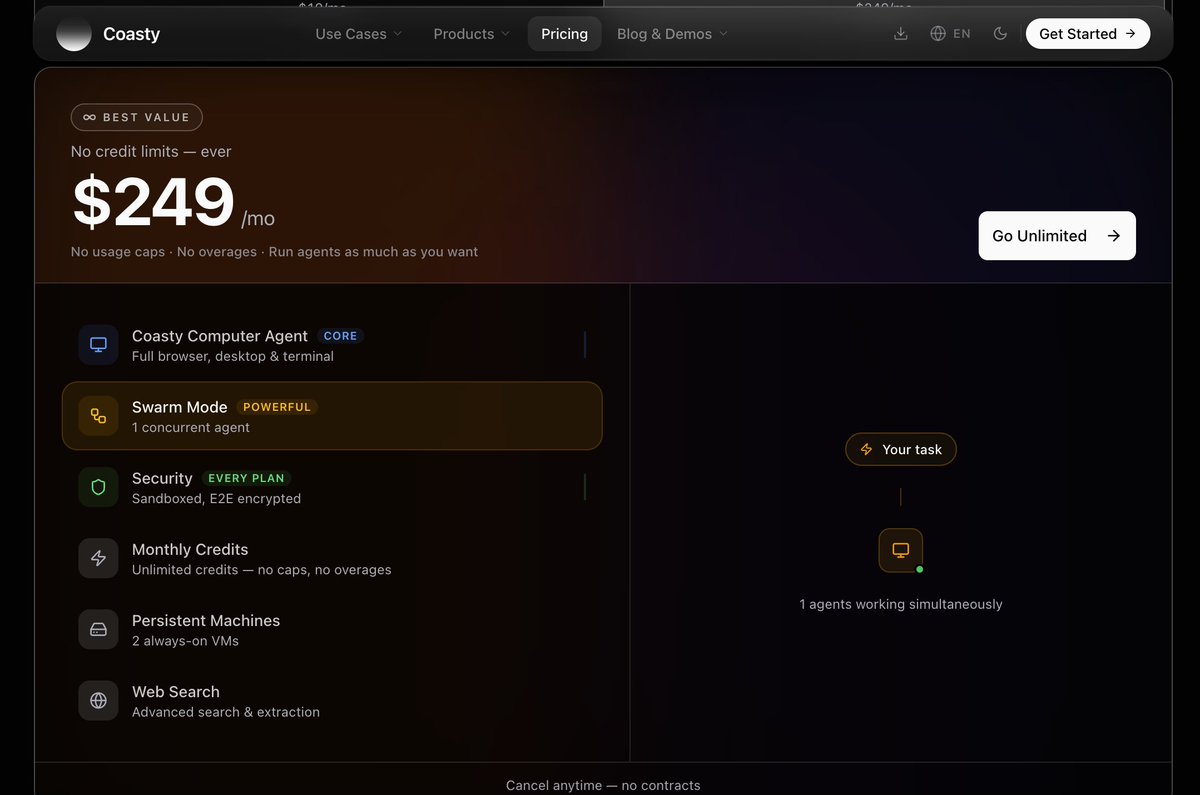Click the globe icon beside EN
1200x795 pixels.
coord(938,34)
